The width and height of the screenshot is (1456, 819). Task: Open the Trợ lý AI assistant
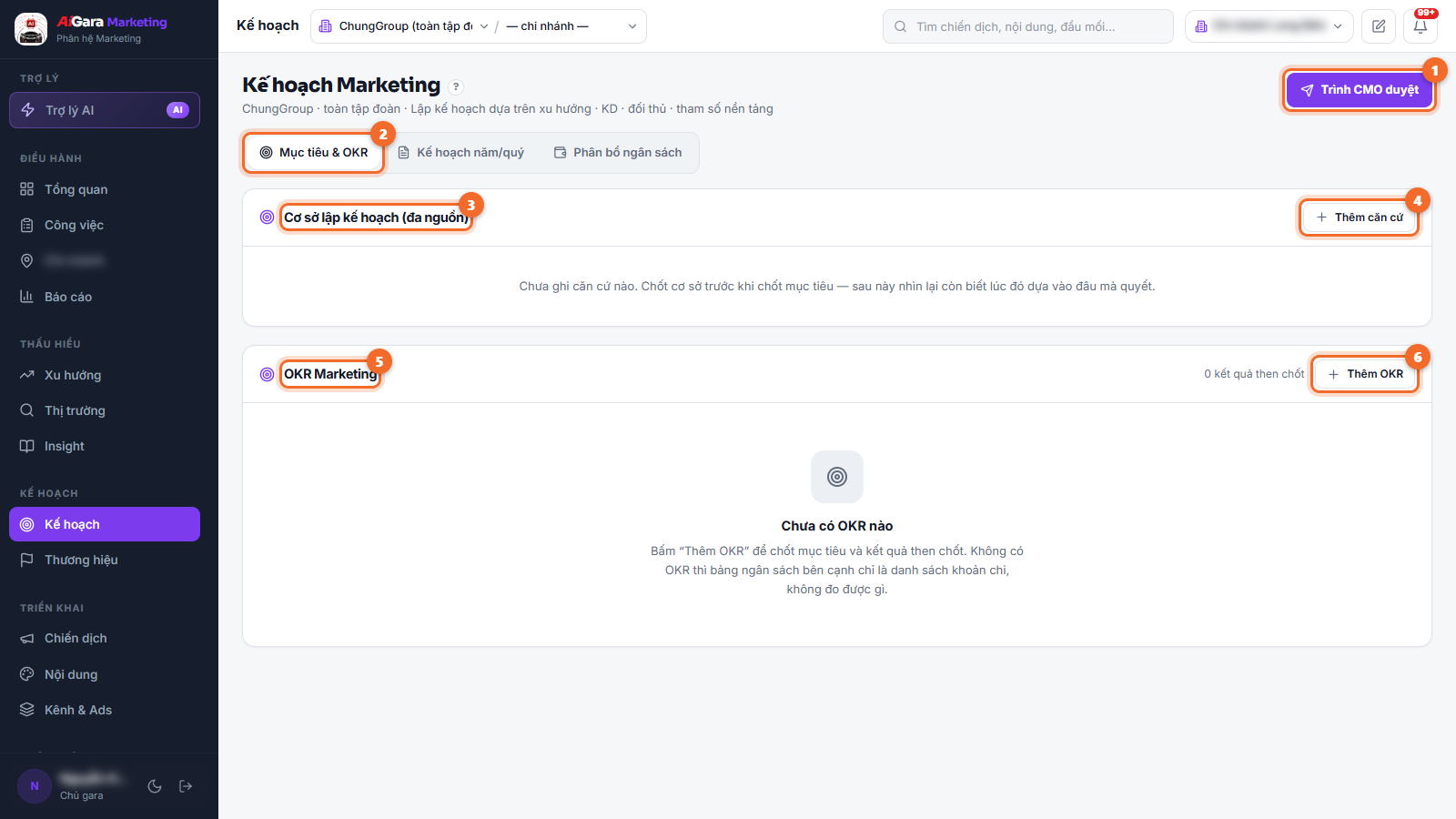(105, 110)
